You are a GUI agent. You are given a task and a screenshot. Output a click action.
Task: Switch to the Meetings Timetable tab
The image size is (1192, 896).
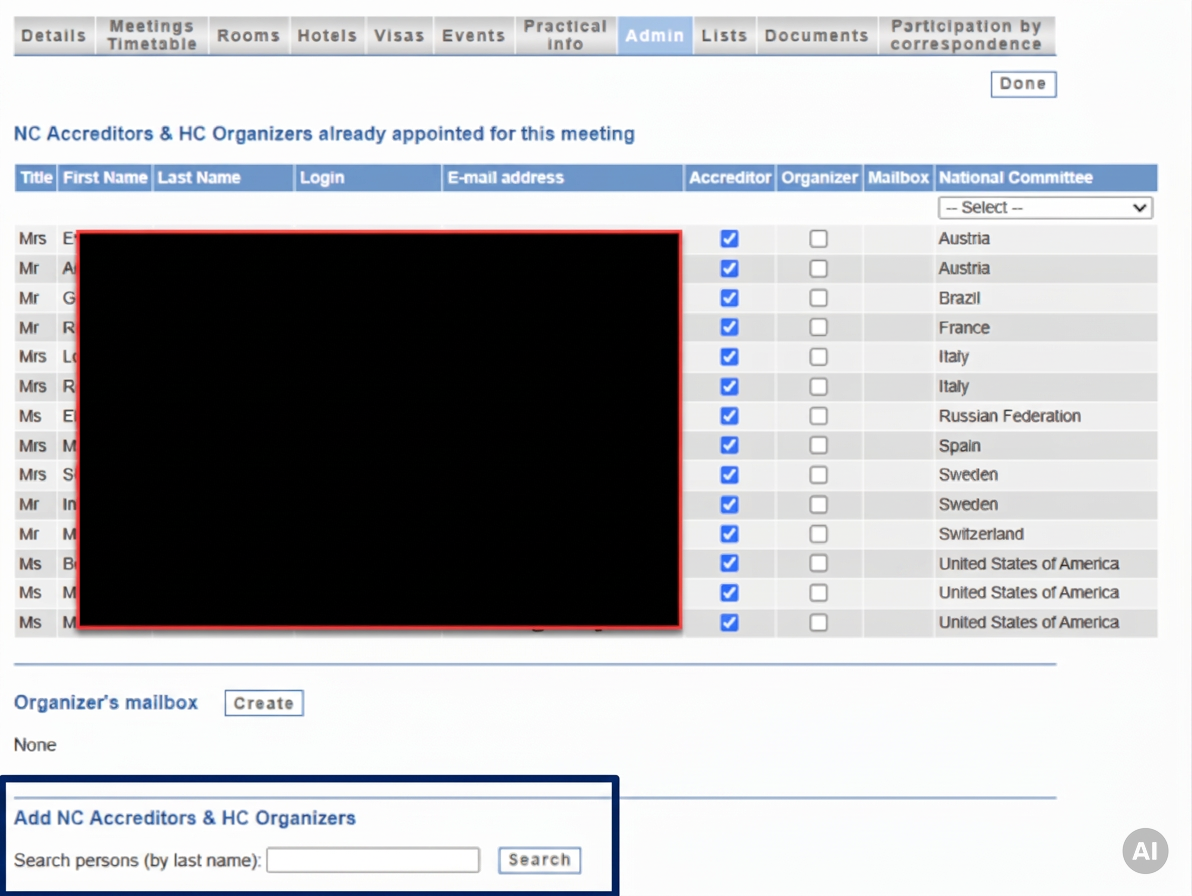(x=152, y=36)
